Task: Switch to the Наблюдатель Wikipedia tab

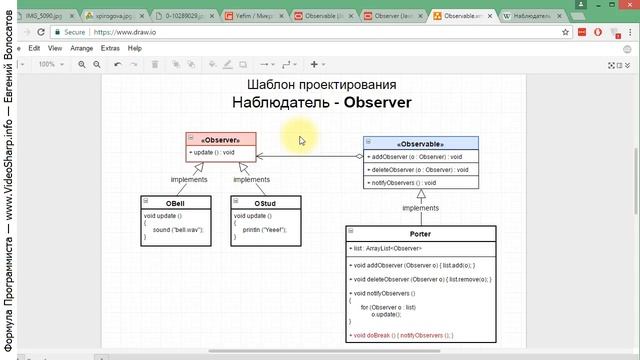Action: tap(532, 16)
